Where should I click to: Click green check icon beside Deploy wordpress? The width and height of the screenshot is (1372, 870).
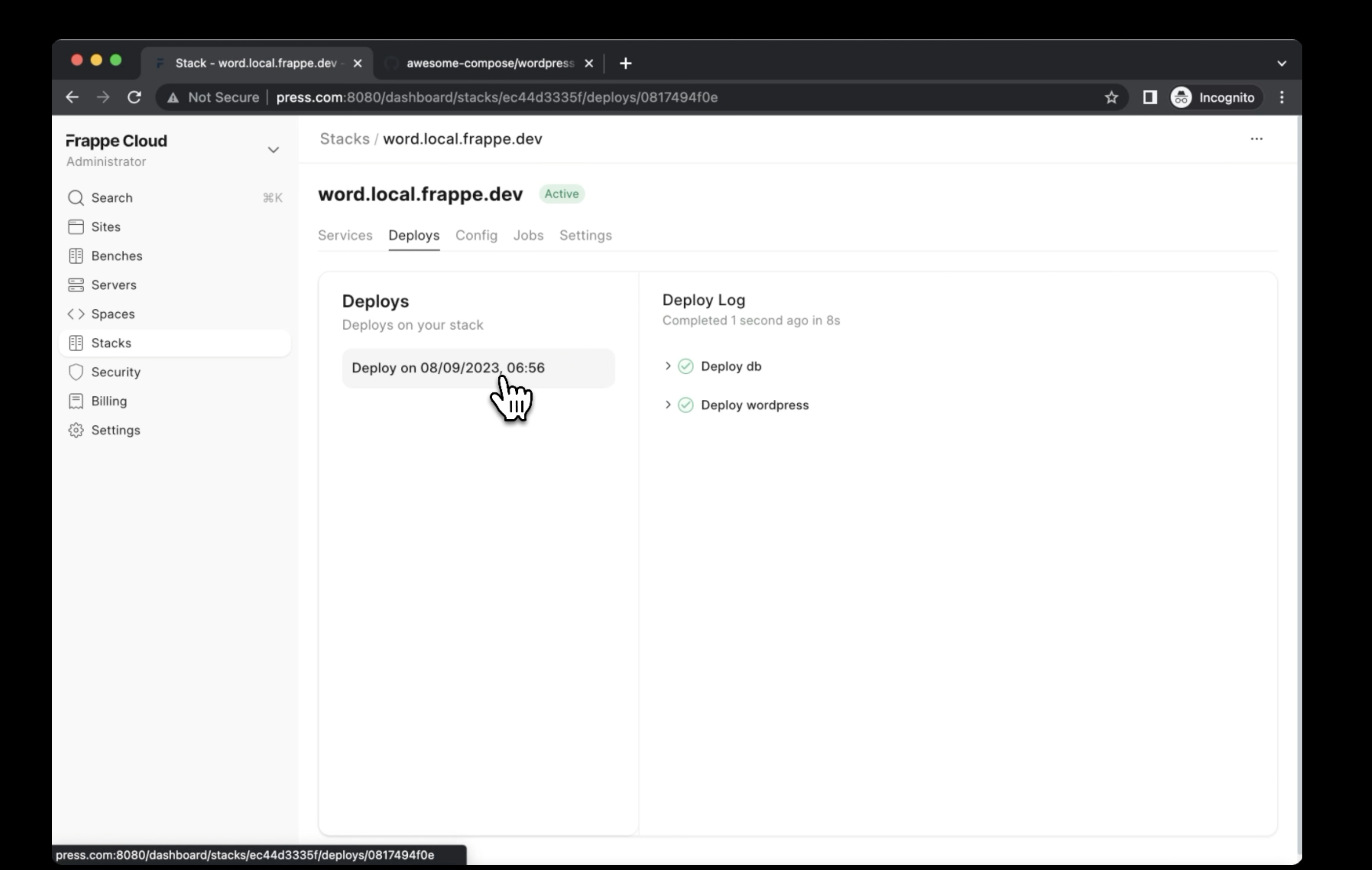click(x=686, y=405)
